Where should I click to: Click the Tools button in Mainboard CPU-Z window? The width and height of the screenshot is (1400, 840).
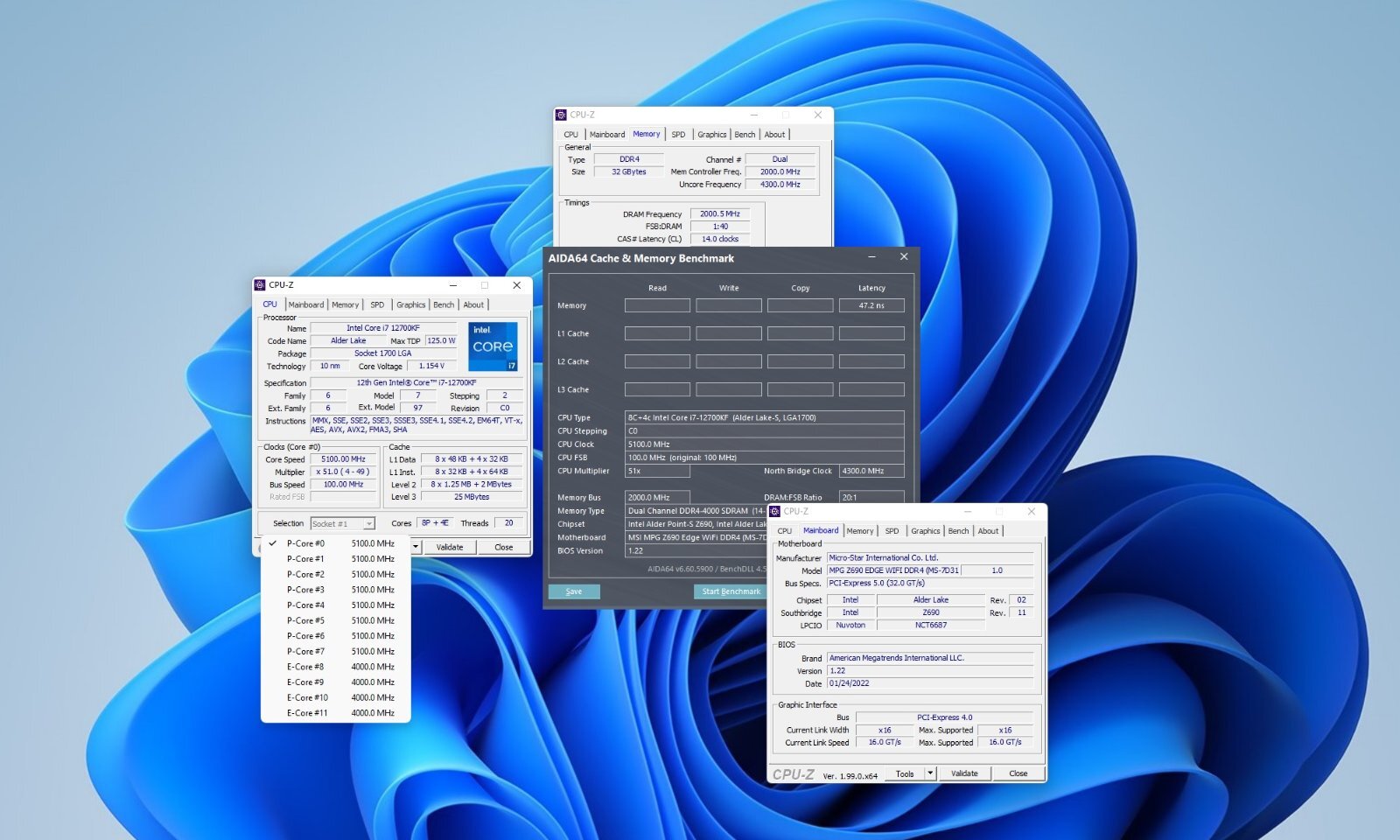(905, 773)
